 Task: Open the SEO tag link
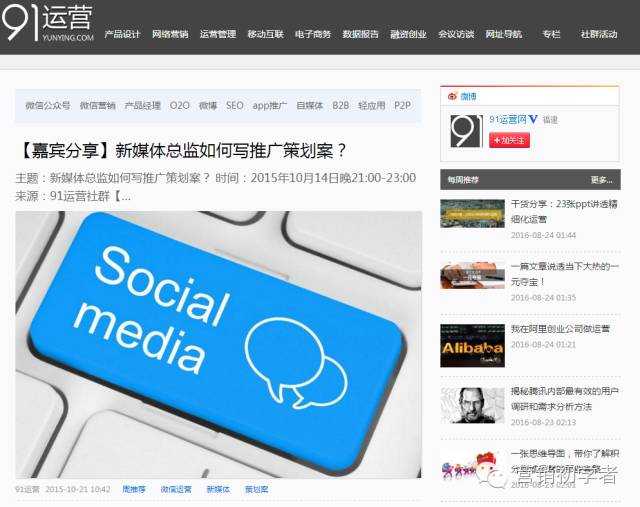(235, 105)
